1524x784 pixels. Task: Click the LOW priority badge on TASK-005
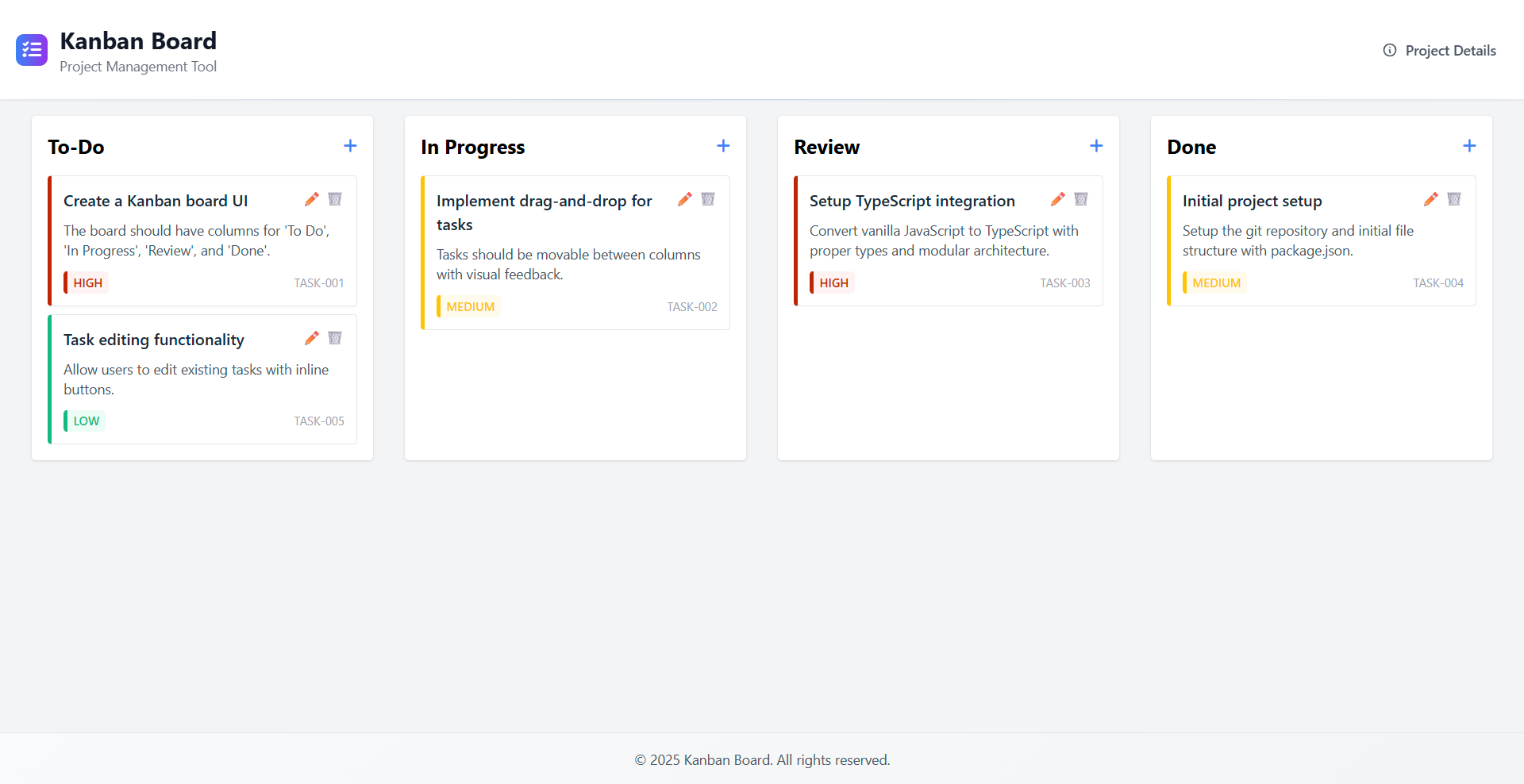[85, 421]
